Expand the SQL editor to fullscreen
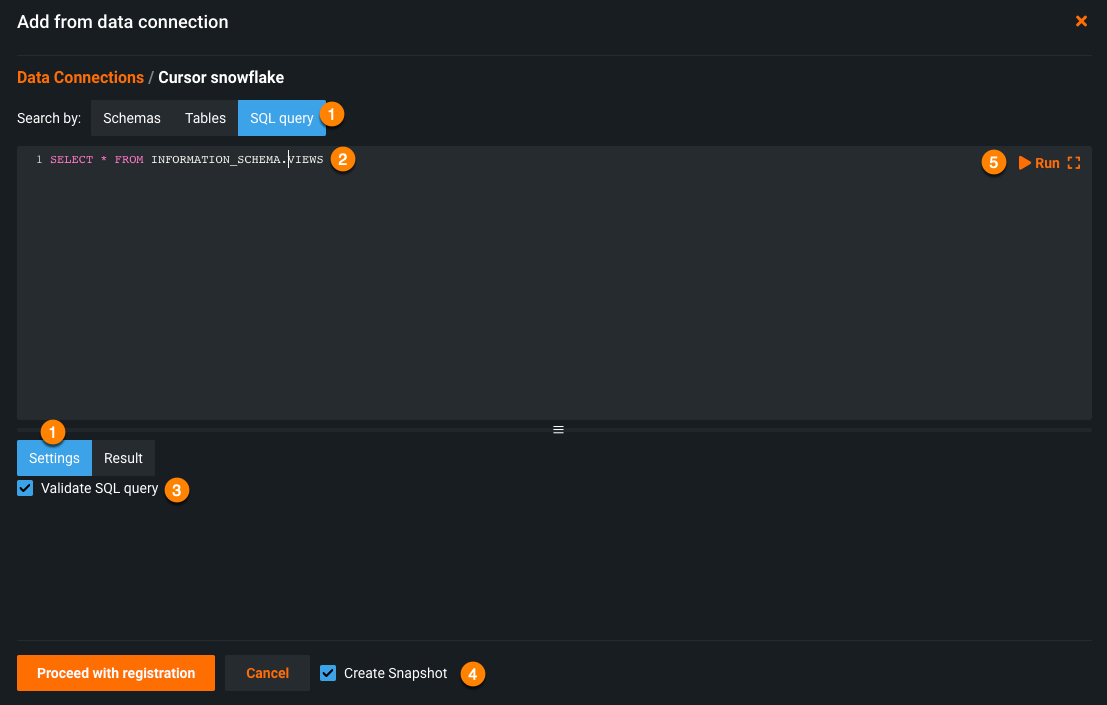The image size is (1107, 705). tap(1074, 163)
